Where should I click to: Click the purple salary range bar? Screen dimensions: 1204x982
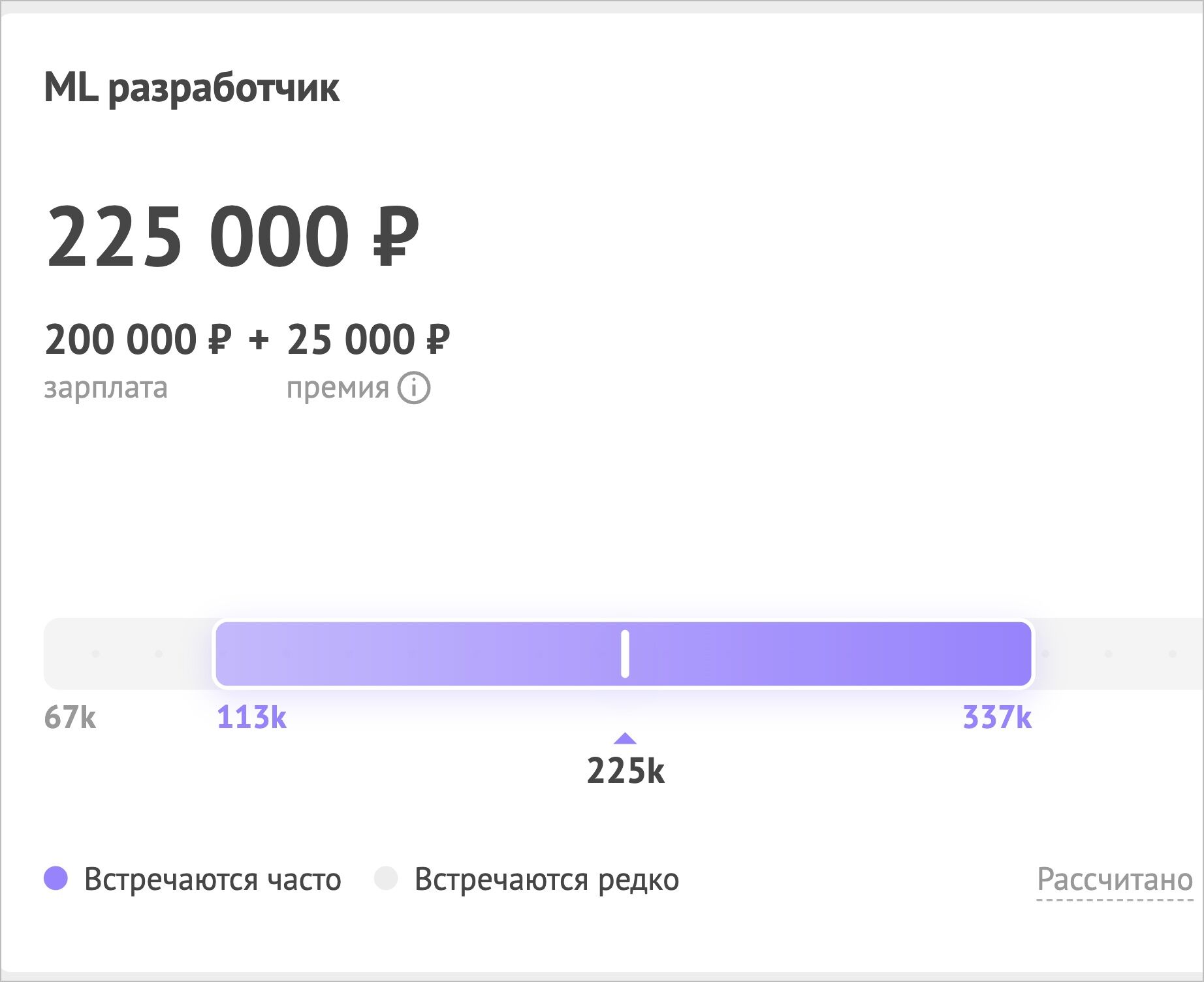624,654
